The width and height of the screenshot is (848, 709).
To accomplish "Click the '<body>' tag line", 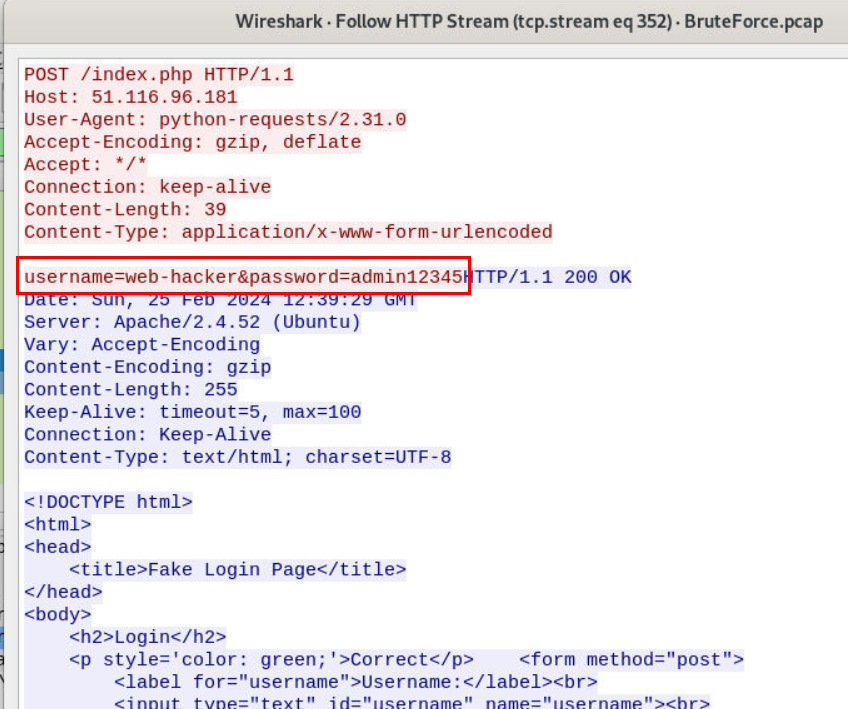I will coord(57,615).
